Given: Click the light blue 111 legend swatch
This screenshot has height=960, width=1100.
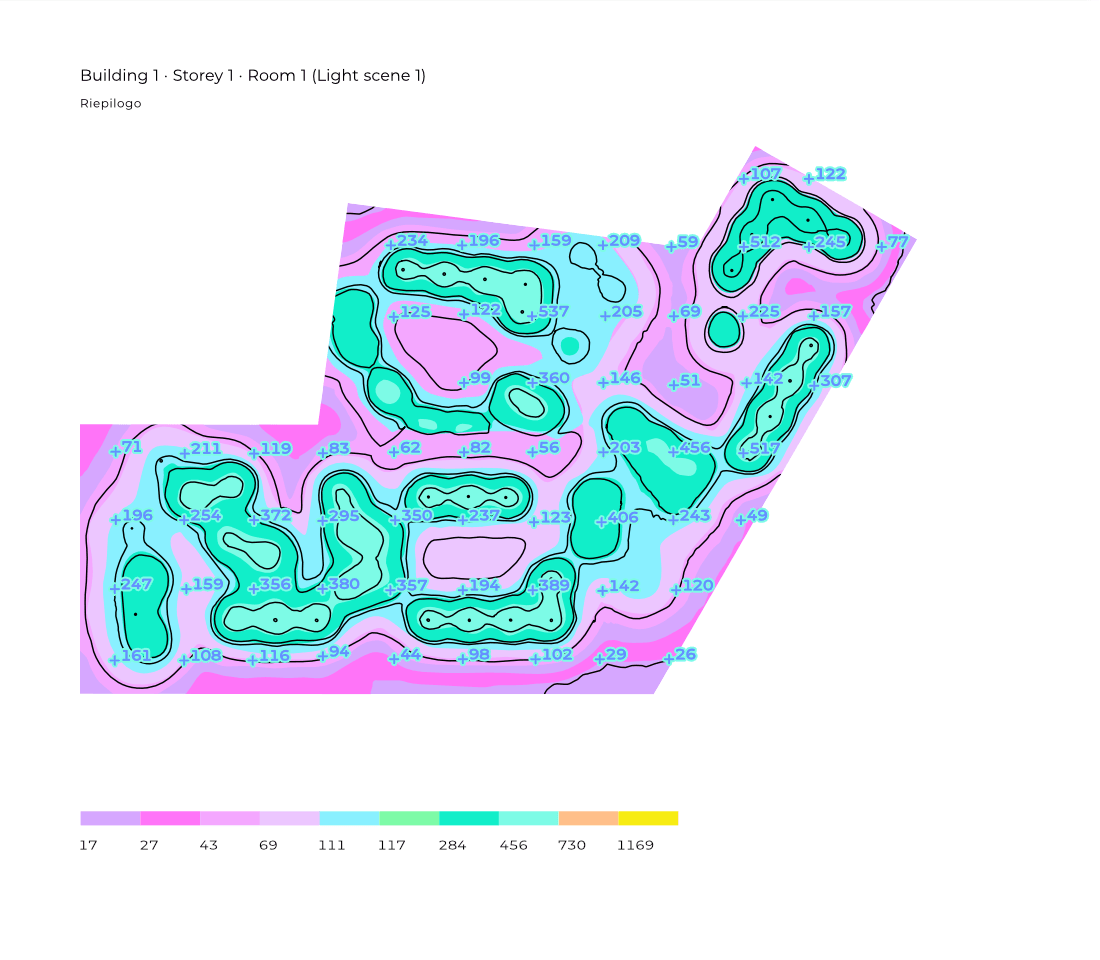Looking at the screenshot, I should click(349, 818).
